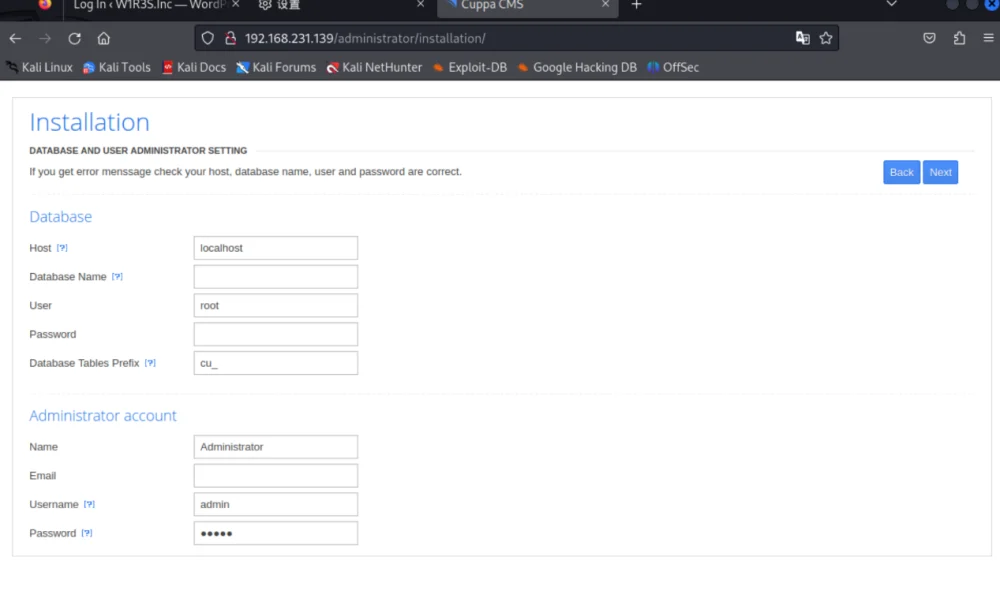Focus the Database Name input field
The width and height of the screenshot is (1000, 602).
[x=276, y=277]
